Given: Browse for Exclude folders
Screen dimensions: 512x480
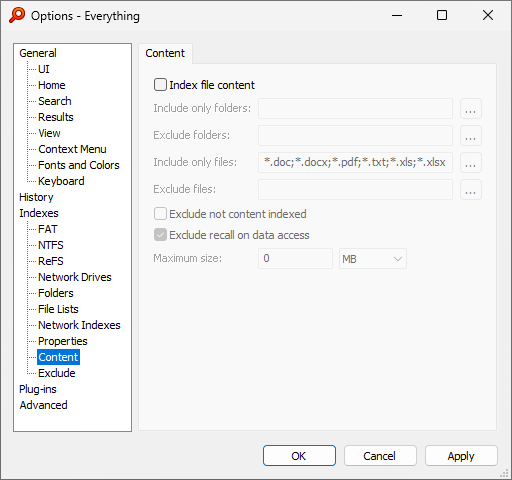Looking at the screenshot, I should [x=471, y=135].
